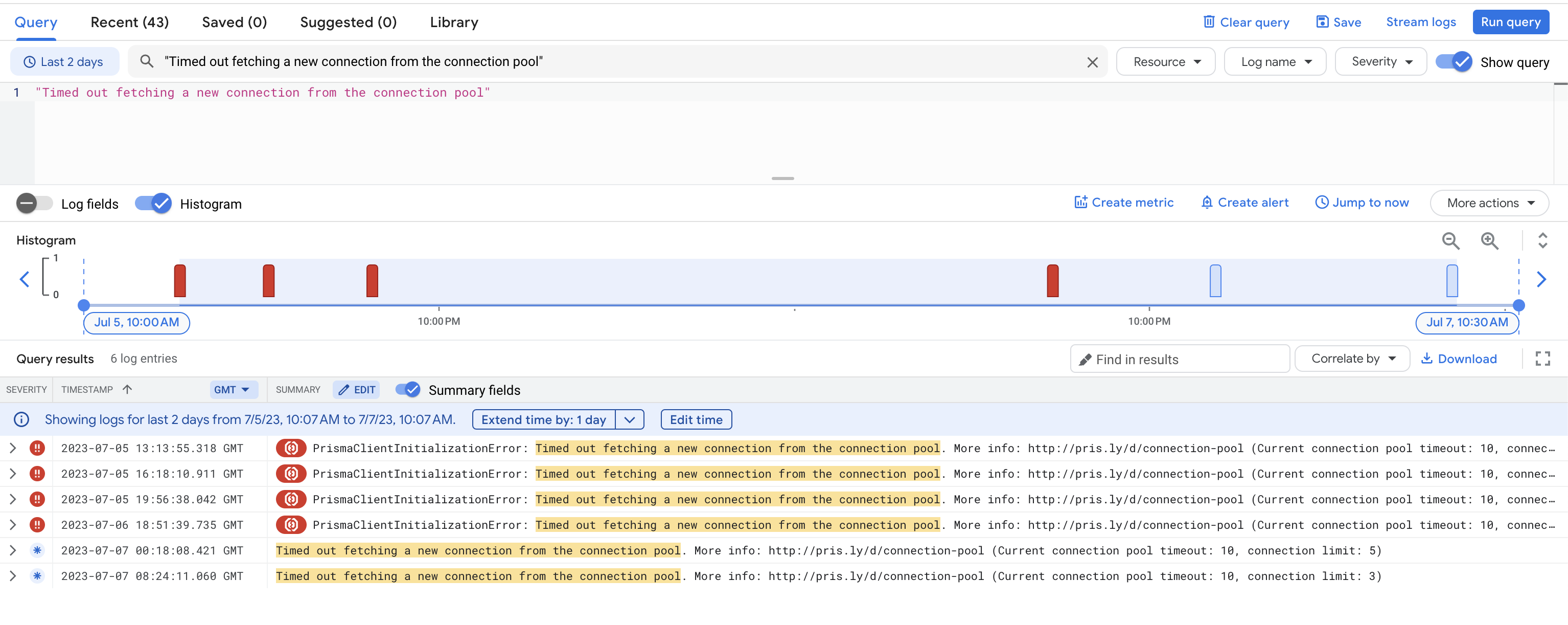Open the Library tab
Image resolution: width=1568 pixels, height=625 pixels.
click(453, 22)
